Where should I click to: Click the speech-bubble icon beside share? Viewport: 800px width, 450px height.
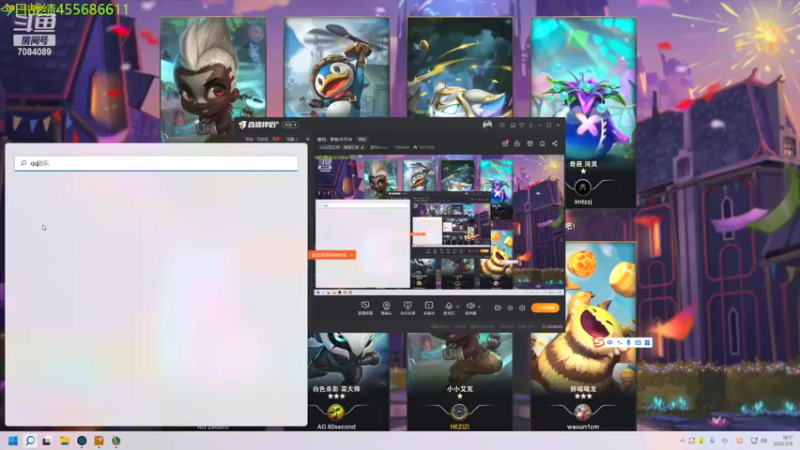tap(542, 143)
